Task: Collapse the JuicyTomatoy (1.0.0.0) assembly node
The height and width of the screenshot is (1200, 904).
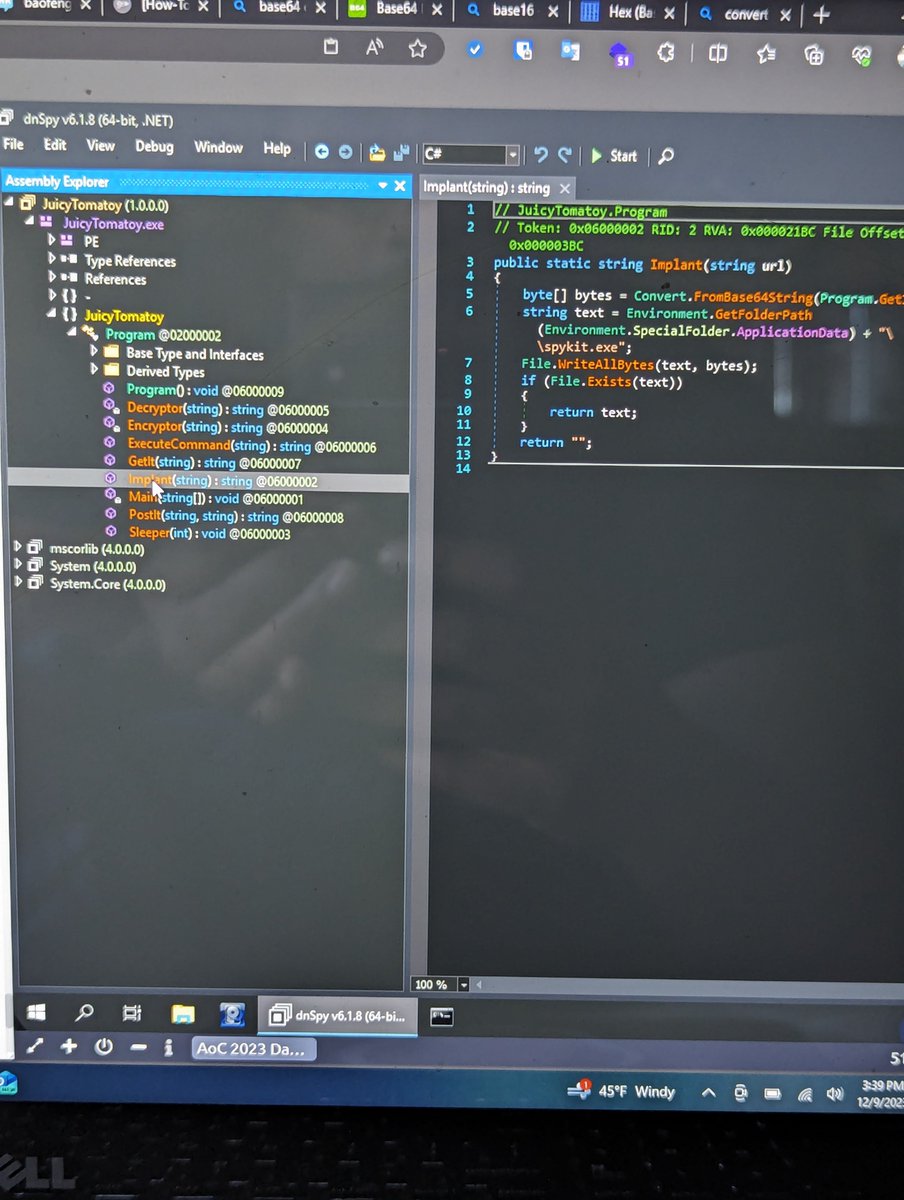Action: click(x=9, y=204)
